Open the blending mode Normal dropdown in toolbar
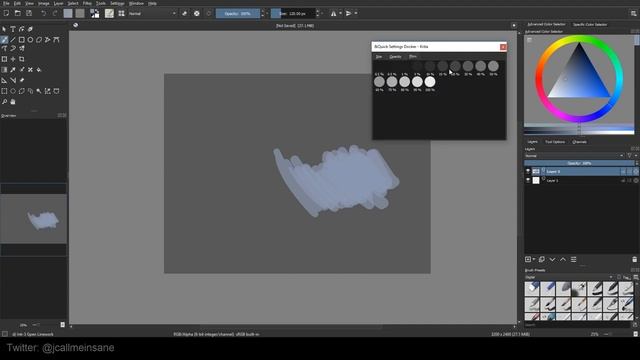Image resolution: width=640 pixels, height=360 pixels. pos(152,13)
